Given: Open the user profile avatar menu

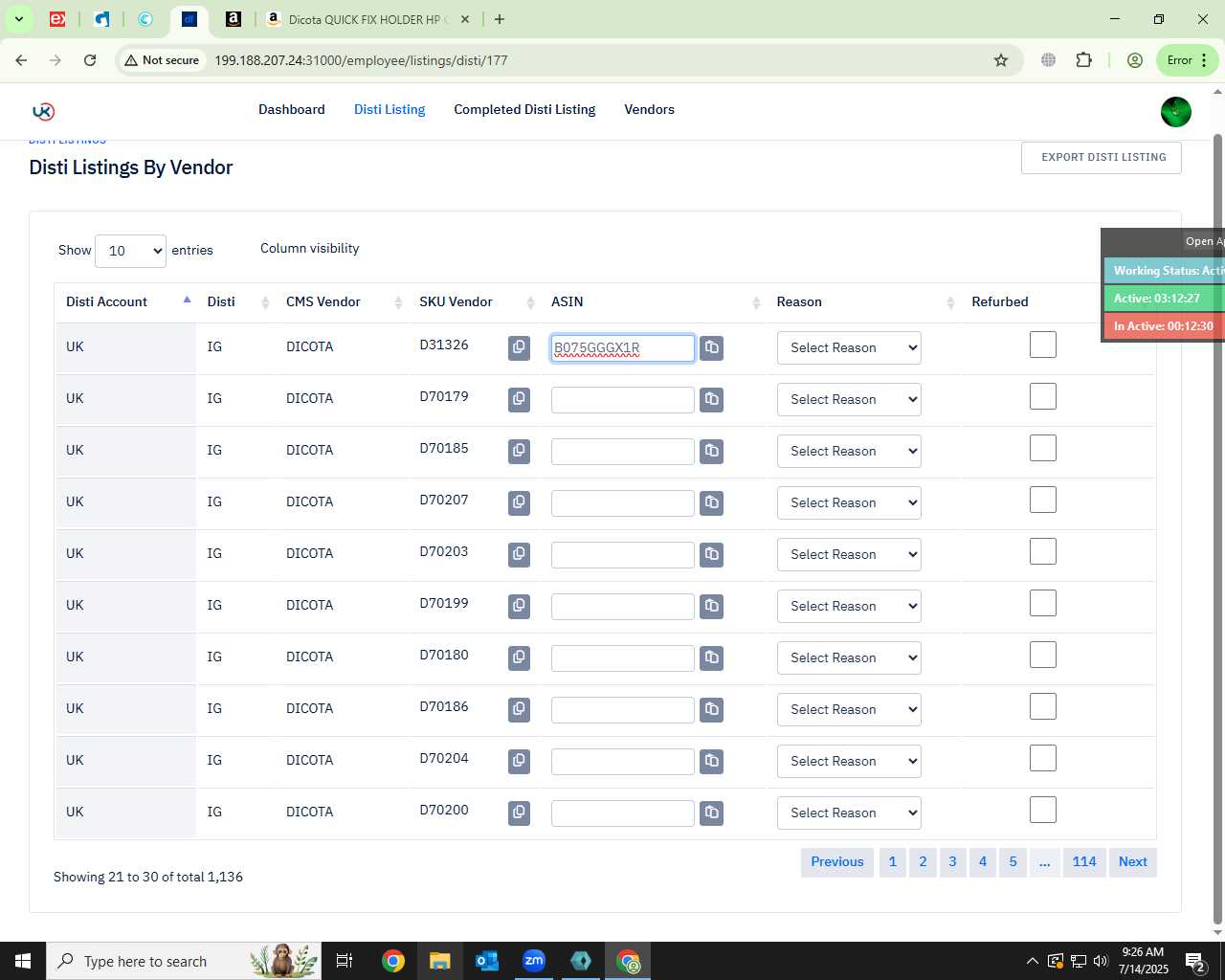Looking at the screenshot, I should [1176, 111].
